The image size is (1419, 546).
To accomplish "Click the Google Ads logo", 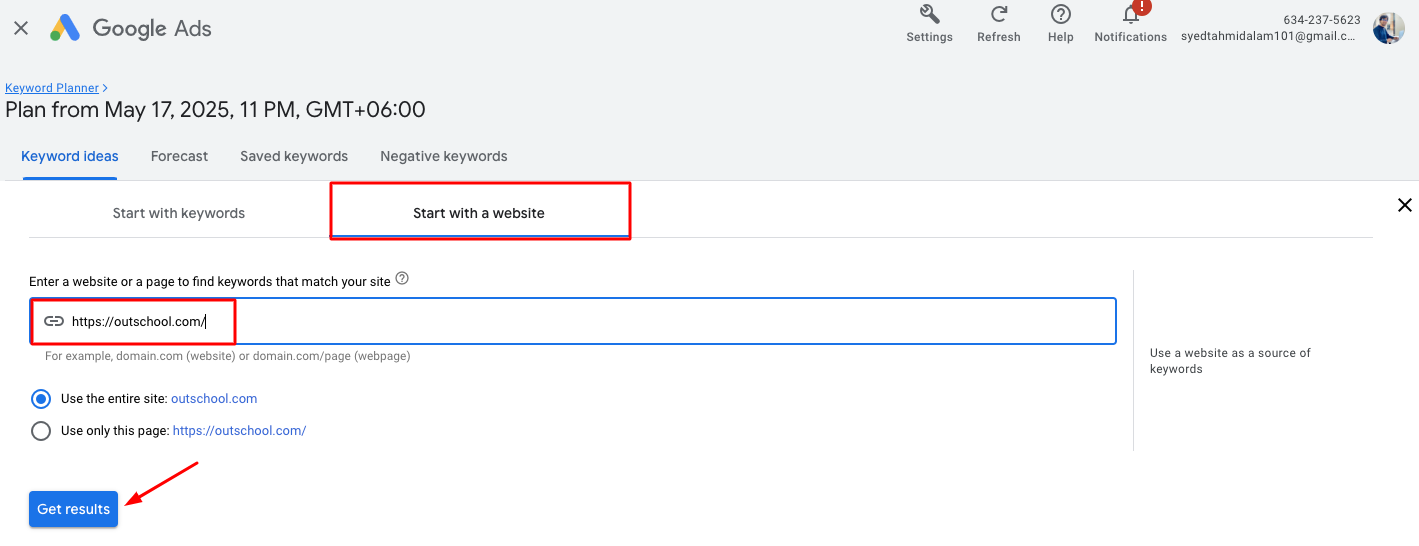I will point(131,28).
